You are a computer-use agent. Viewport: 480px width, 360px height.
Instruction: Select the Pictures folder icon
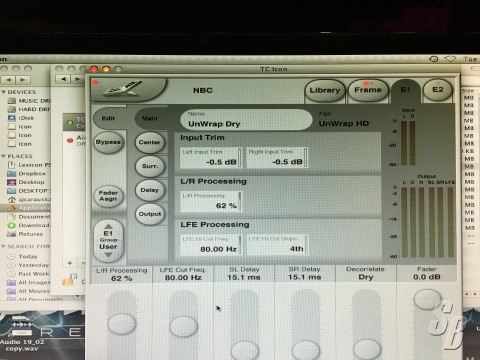pyautogui.click(x=12, y=234)
